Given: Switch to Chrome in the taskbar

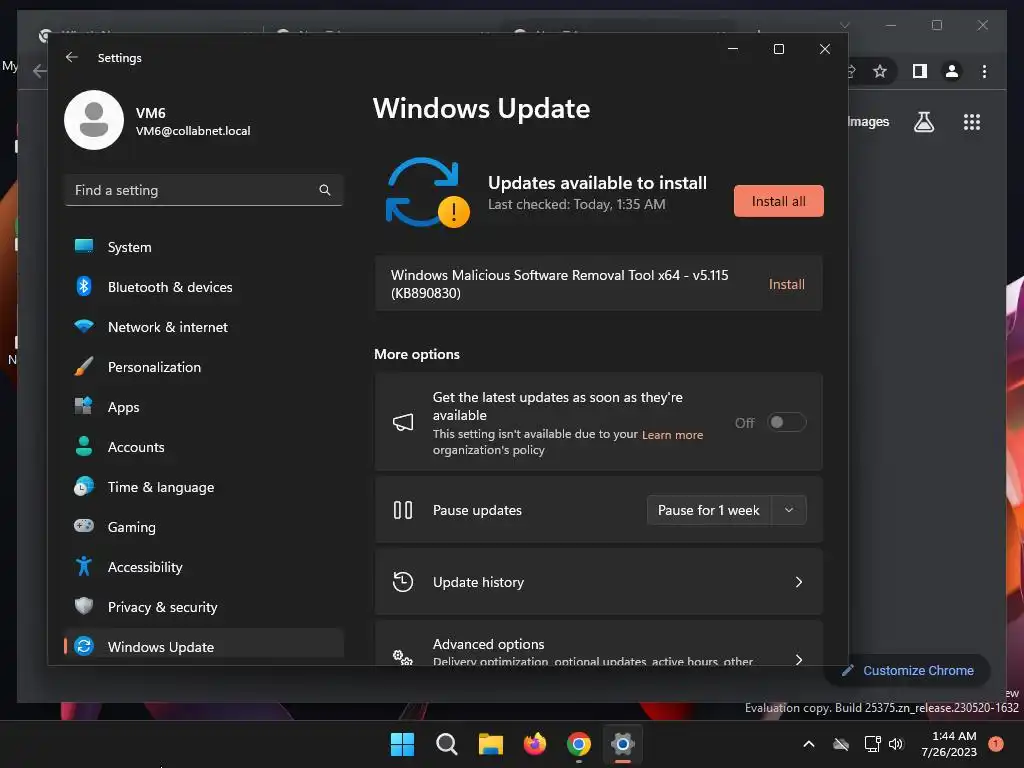Looking at the screenshot, I should [x=579, y=744].
